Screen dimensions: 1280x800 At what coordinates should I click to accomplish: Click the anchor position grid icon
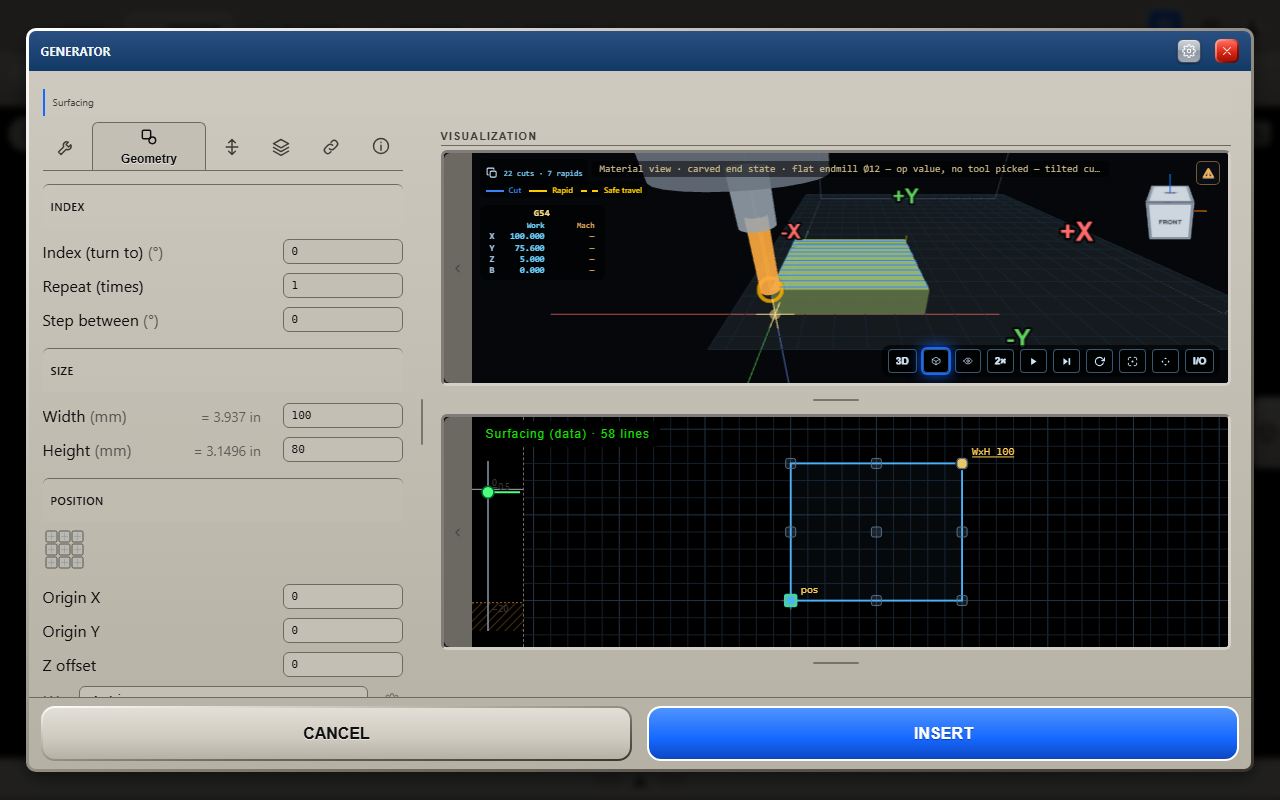[64, 549]
